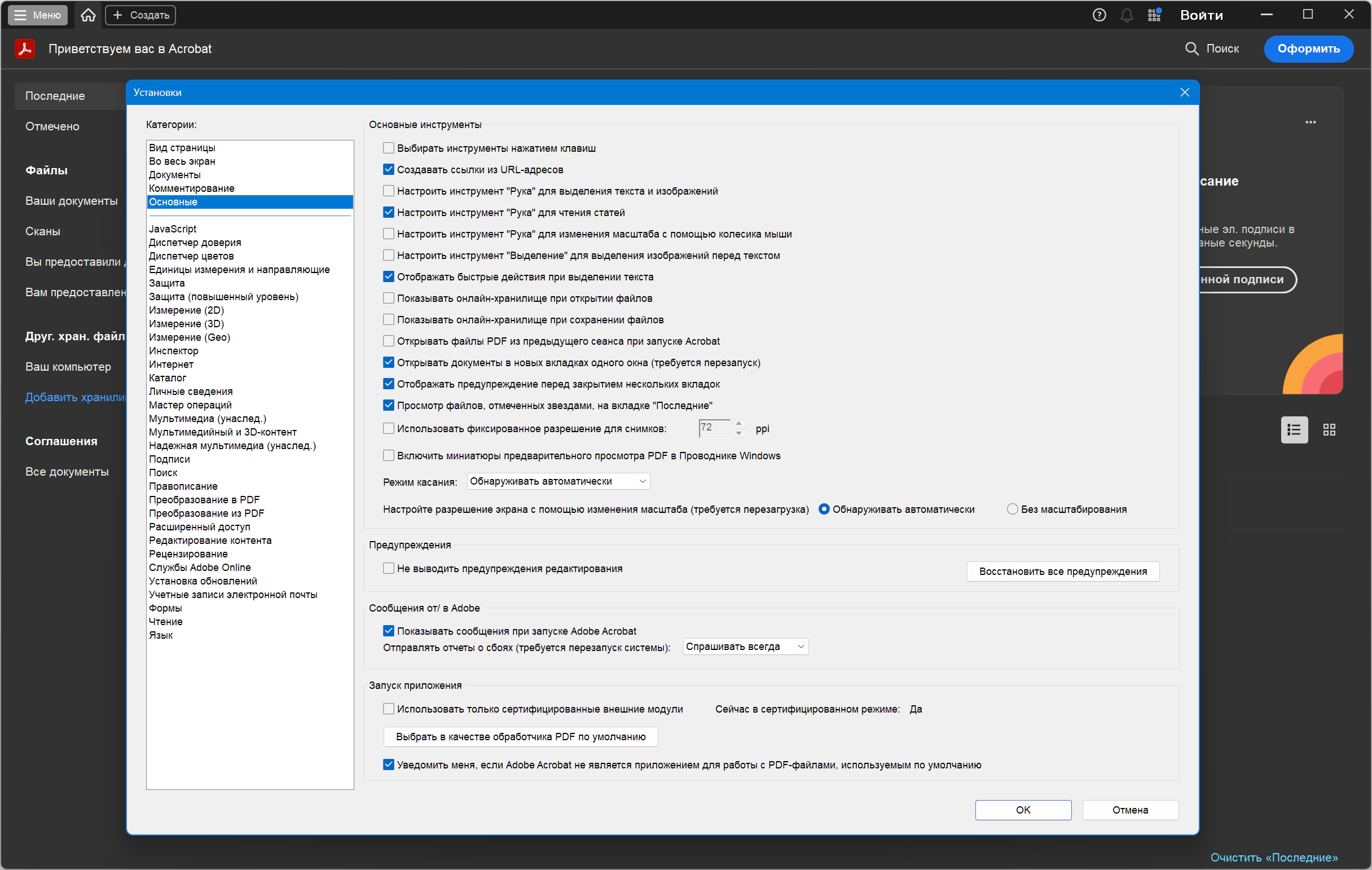The image size is (1372, 870).
Task: Select the "Защита" category in list
Action: click(x=167, y=283)
